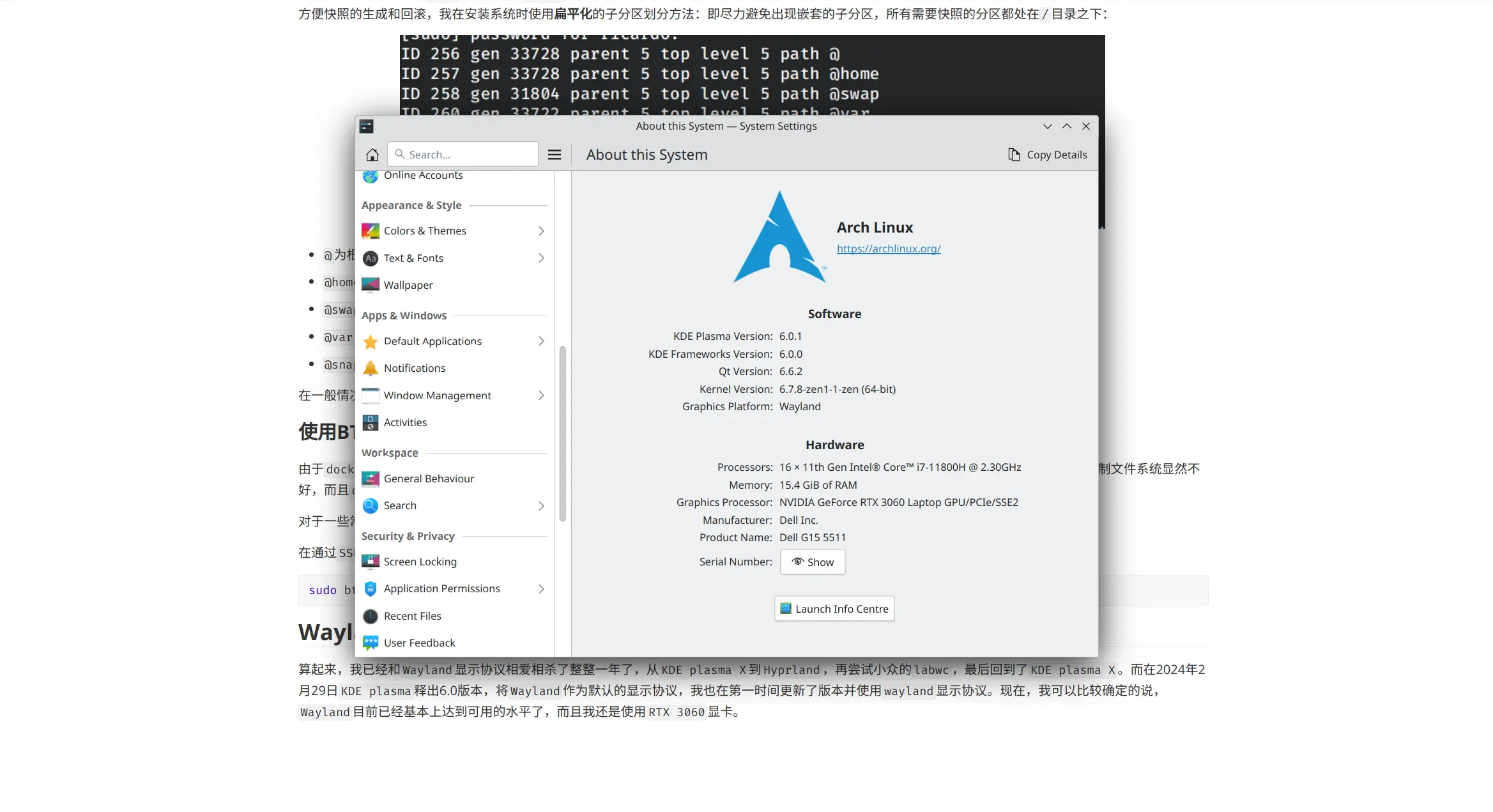
Task: Click the Launch Info Centre button
Action: click(834, 609)
